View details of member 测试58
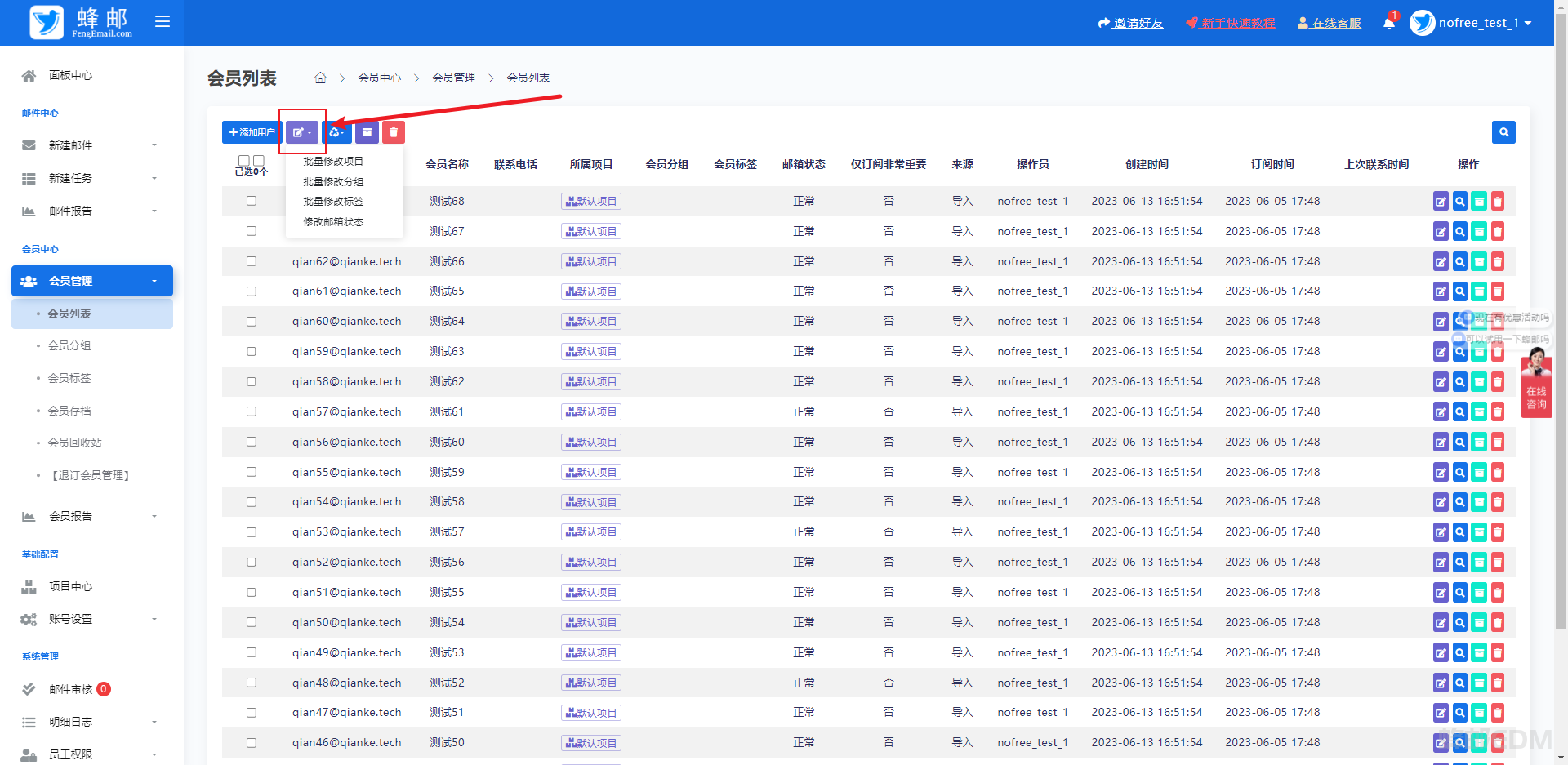Viewport: 1568px width, 765px height. 1459,502
